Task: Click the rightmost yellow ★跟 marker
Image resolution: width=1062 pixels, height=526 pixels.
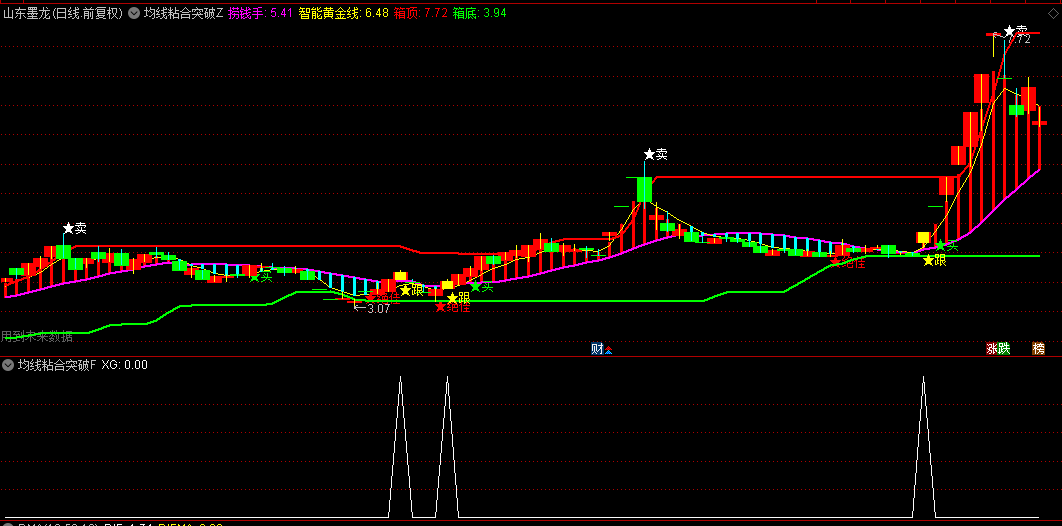Action: (x=935, y=261)
